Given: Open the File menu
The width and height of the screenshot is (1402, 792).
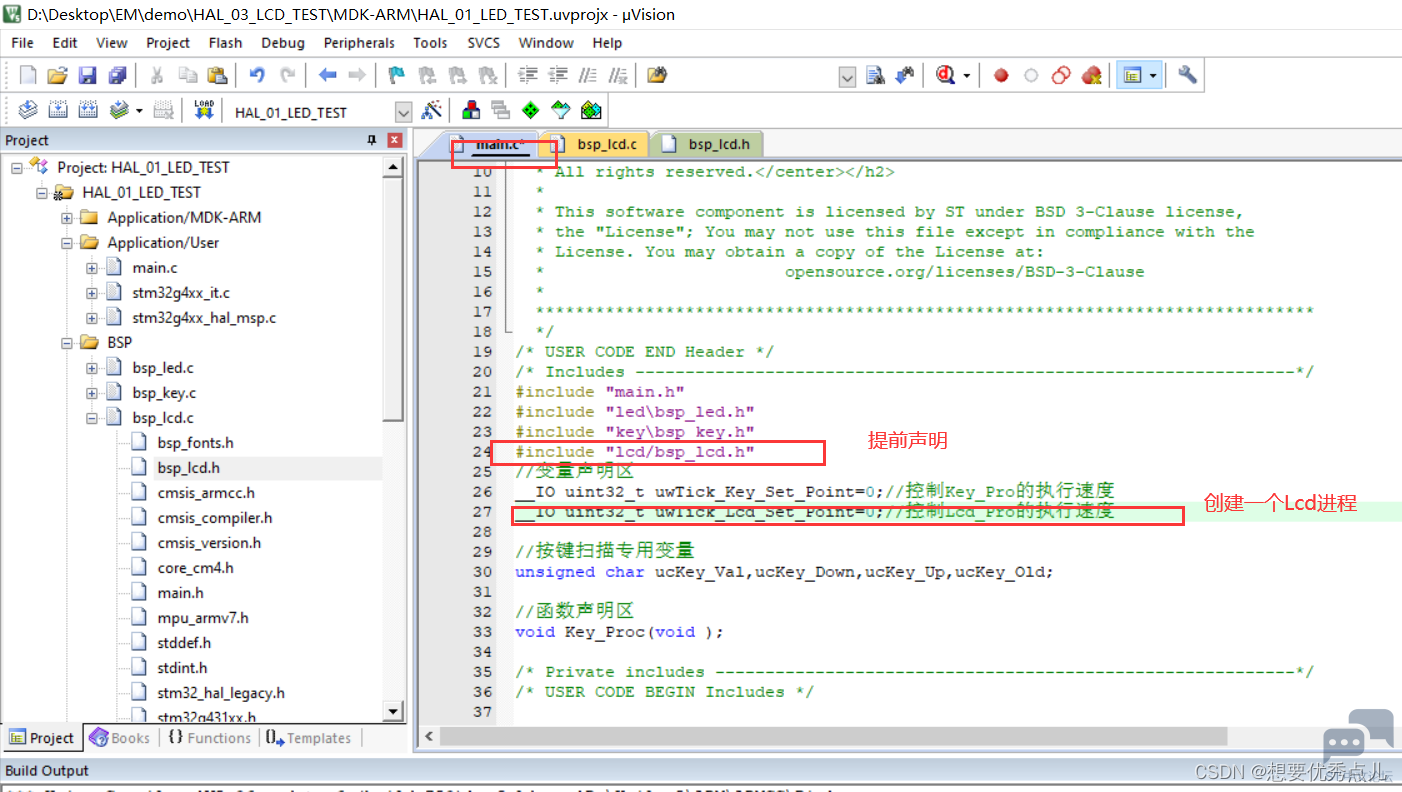Looking at the screenshot, I should click(22, 42).
